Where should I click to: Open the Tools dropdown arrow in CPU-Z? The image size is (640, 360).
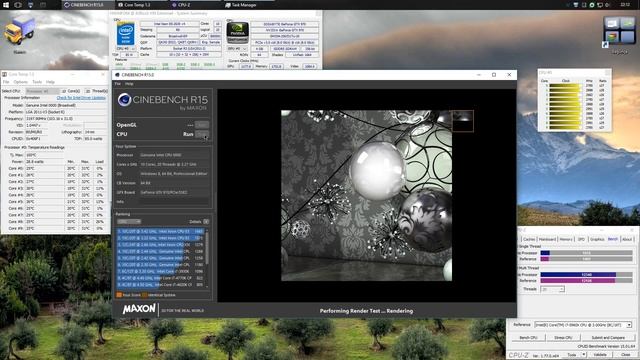tap(584, 355)
